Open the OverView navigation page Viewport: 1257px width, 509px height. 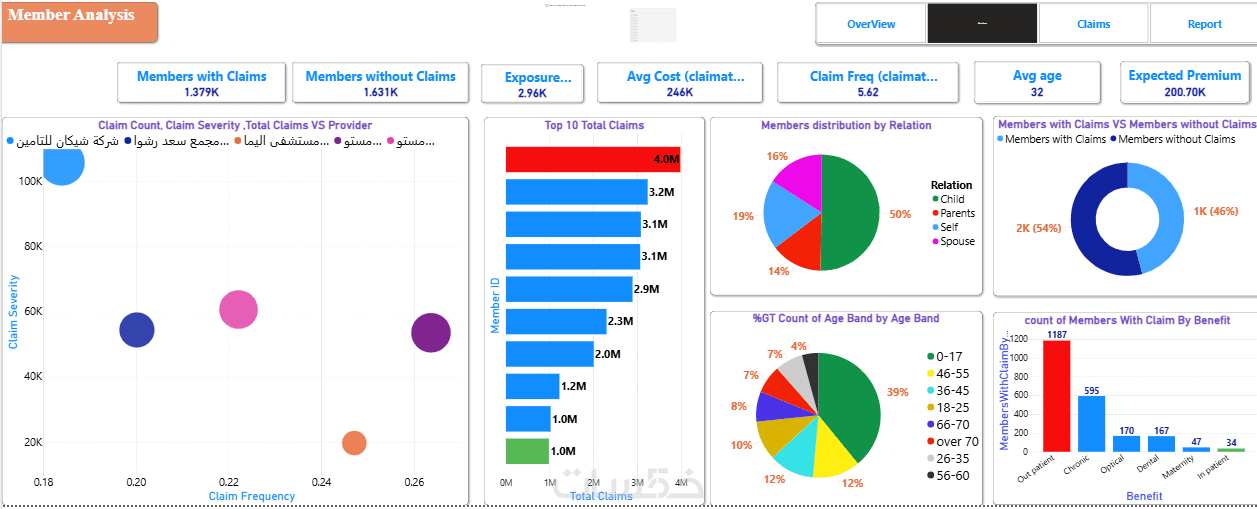[871, 24]
